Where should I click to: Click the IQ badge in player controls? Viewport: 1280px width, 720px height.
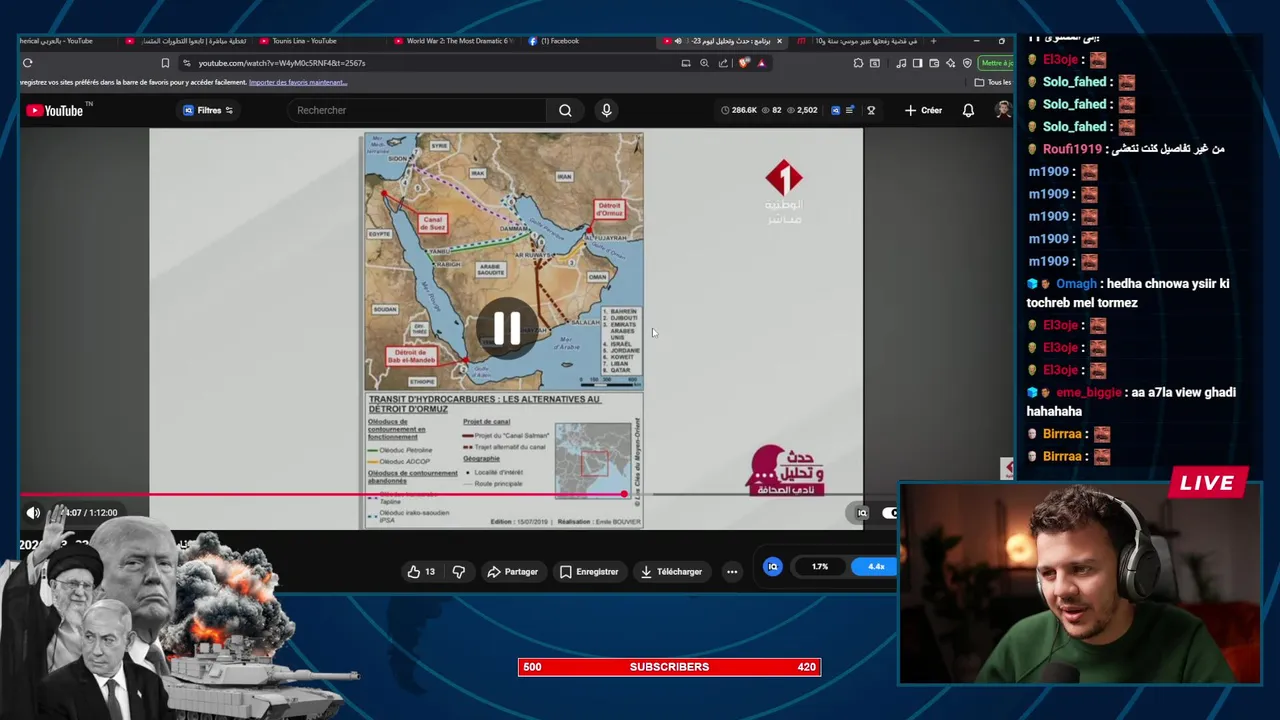pos(862,513)
